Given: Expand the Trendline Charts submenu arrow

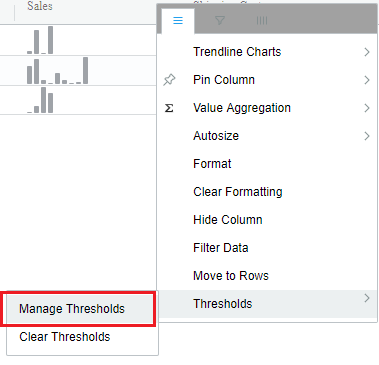Looking at the screenshot, I should 367,52.
